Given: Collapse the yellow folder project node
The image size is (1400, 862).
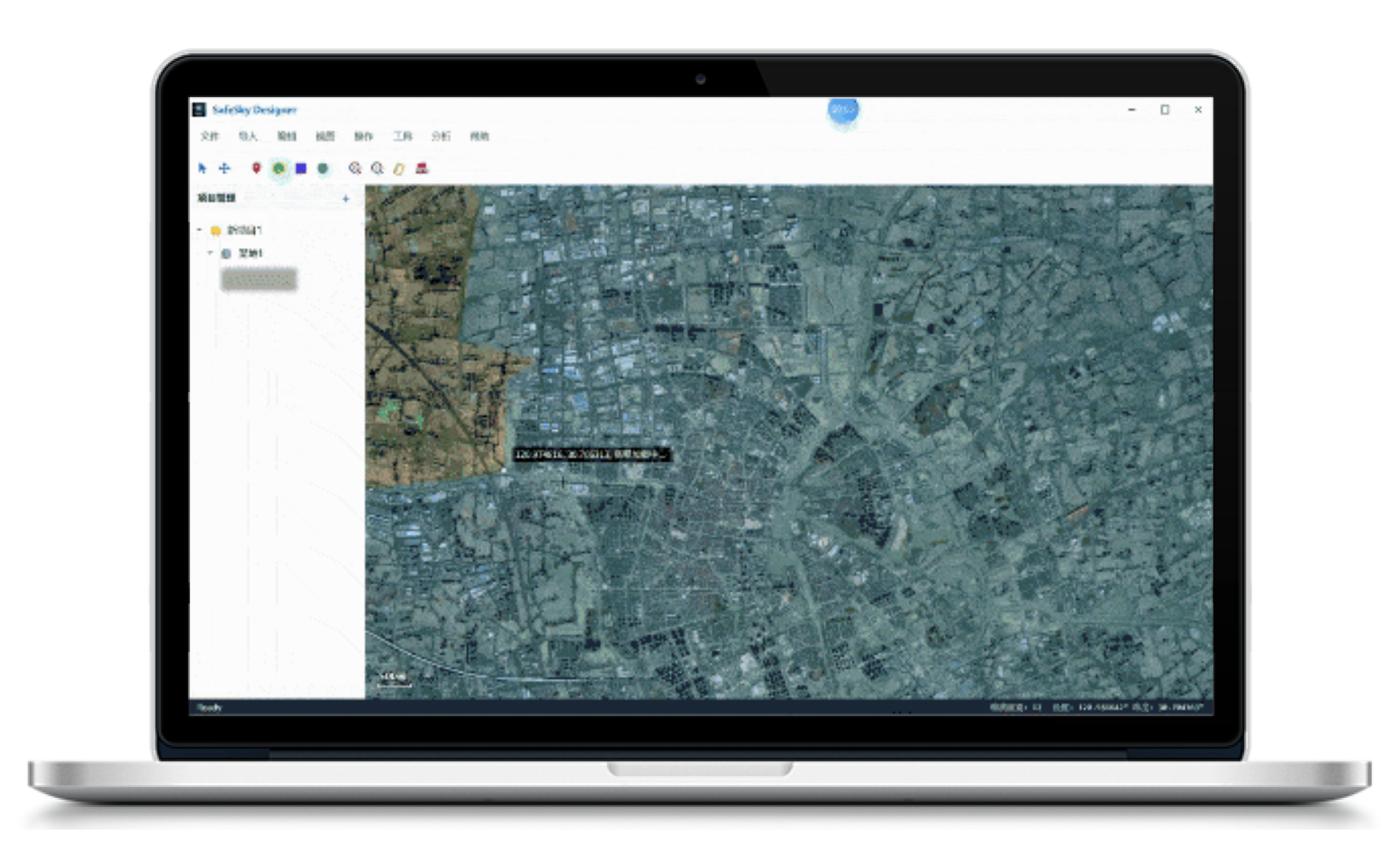Looking at the screenshot, I should click(x=199, y=230).
